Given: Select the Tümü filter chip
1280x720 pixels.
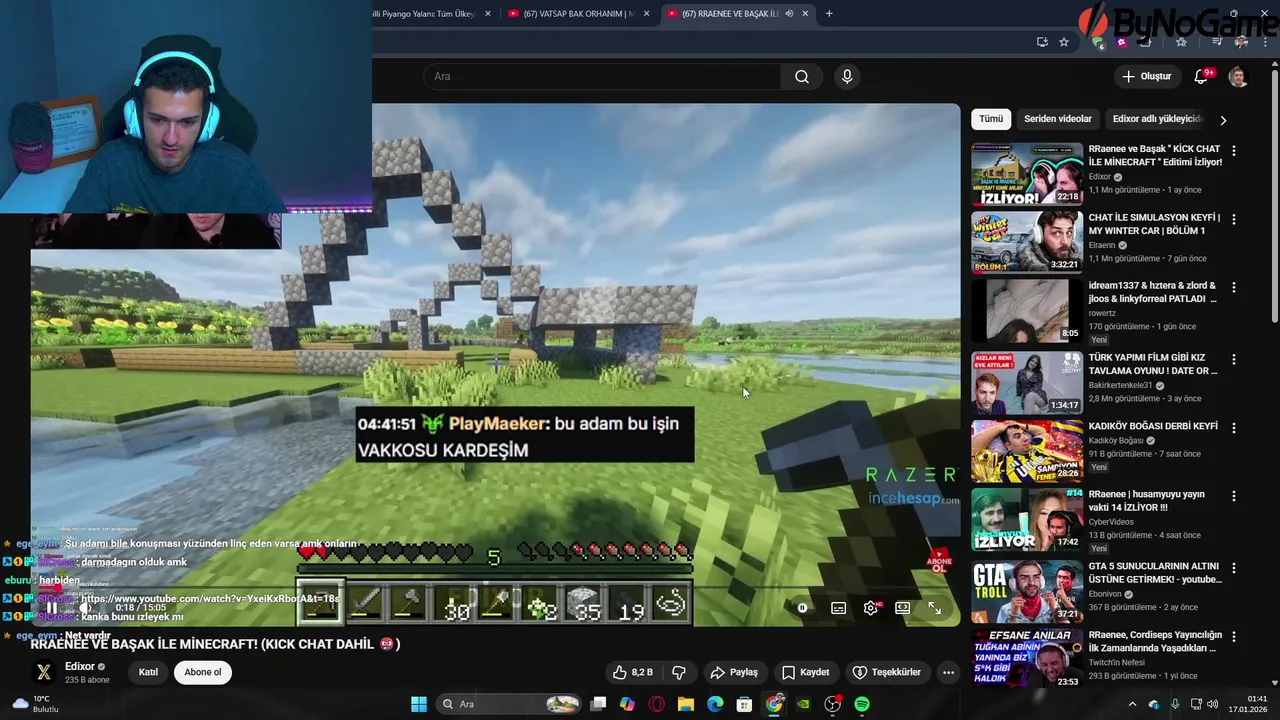Looking at the screenshot, I should [991, 119].
